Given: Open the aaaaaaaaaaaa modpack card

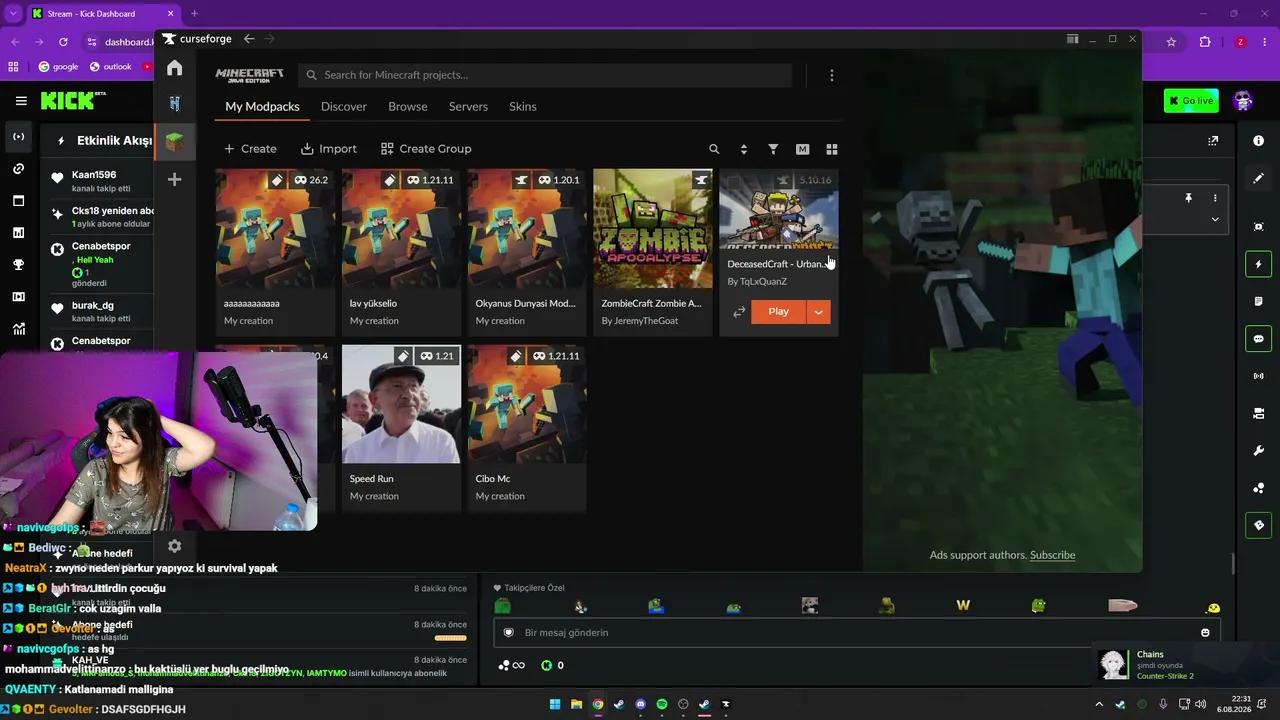Looking at the screenshot, I should click(x=275, y=252).
